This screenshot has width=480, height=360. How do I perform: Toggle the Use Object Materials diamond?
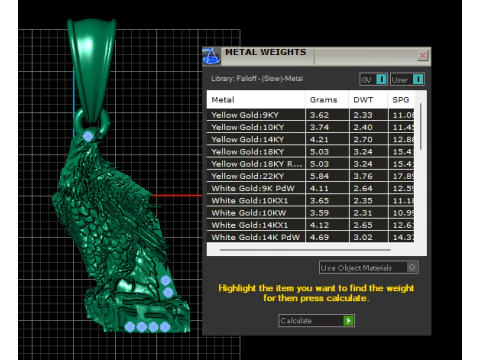click(412, 267)
